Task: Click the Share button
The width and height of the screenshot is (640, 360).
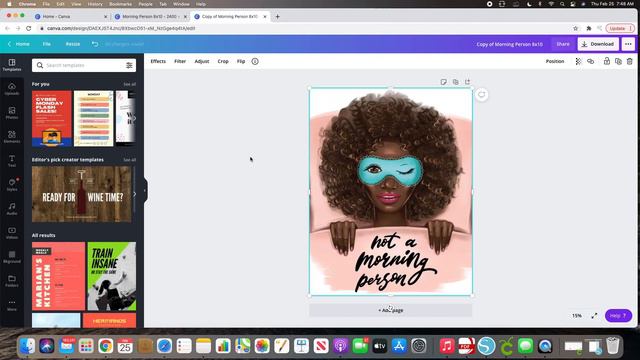Action: tap(563, 44)
